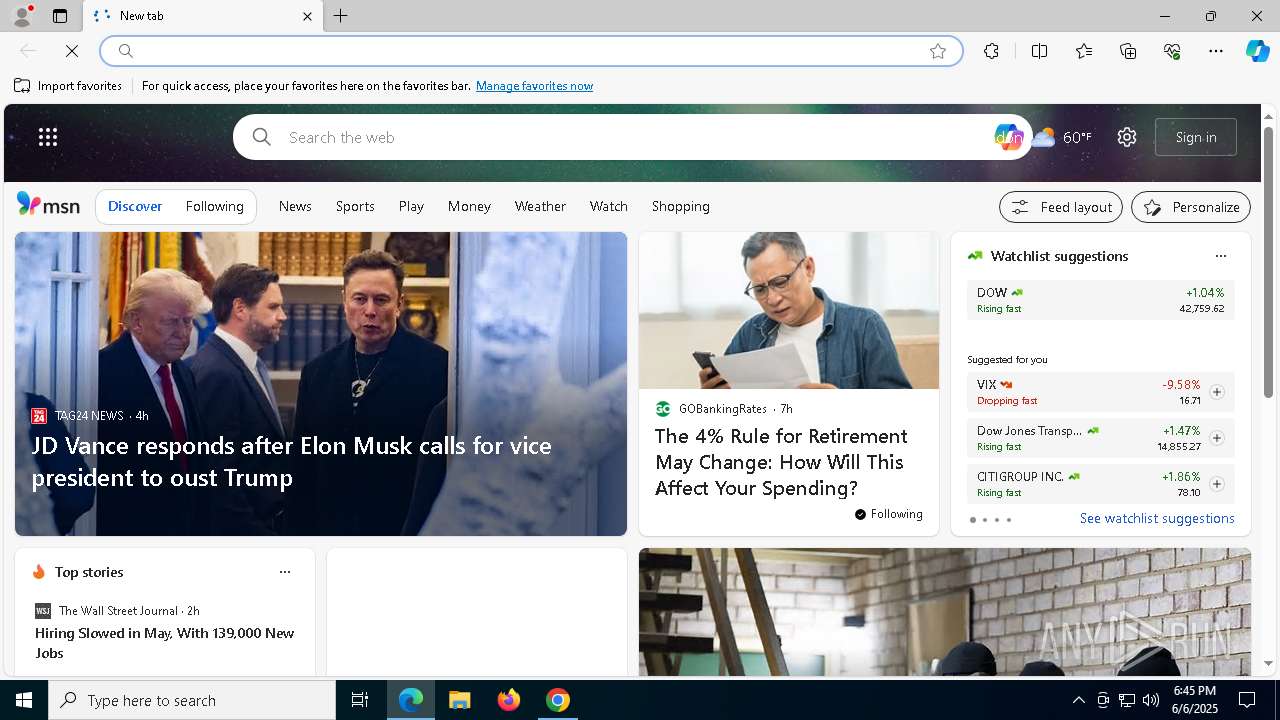Toggle split screen view
Image resolution: width=1280 pixels, height=720 pixels.
(1039, 51)
